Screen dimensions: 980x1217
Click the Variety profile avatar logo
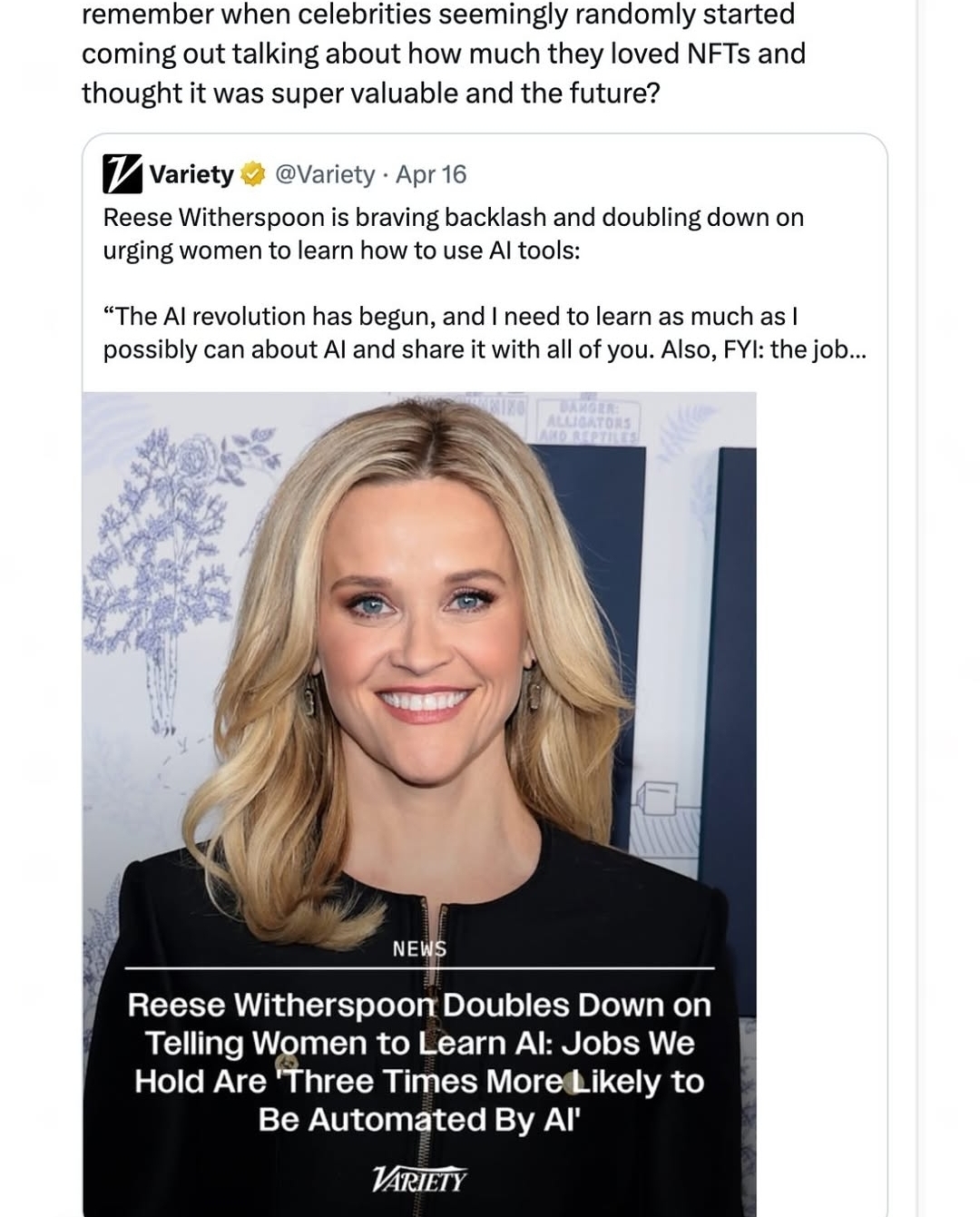[x=122, y=174]
